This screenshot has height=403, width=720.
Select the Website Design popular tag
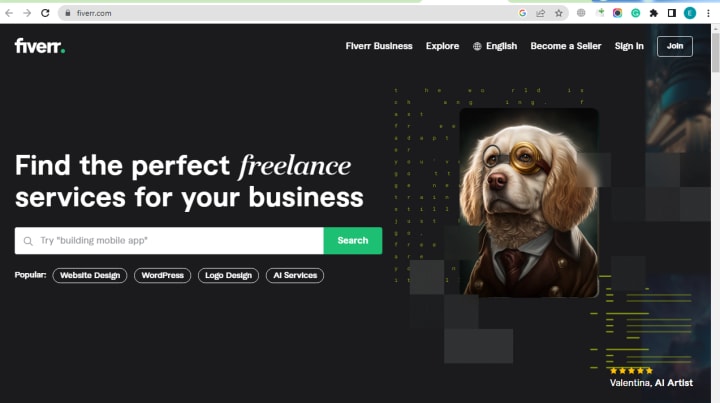[90, 275]
